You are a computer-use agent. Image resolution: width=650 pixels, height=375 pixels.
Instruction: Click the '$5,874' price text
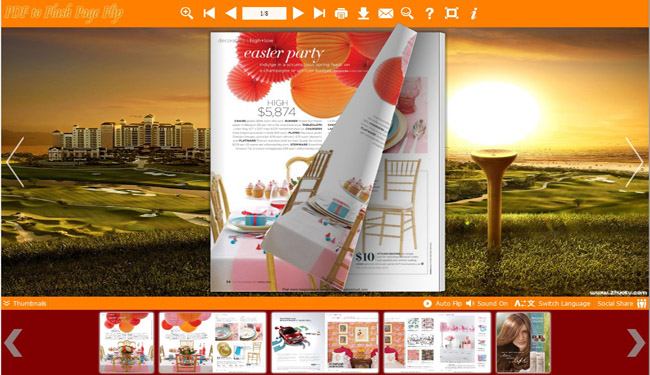coord(276,112)
